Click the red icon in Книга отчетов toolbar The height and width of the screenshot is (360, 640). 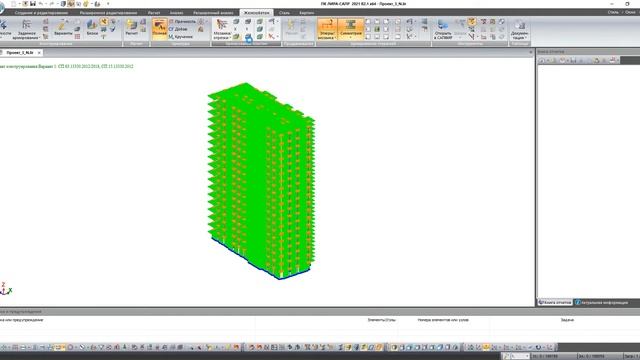click(x=613, y=60)
